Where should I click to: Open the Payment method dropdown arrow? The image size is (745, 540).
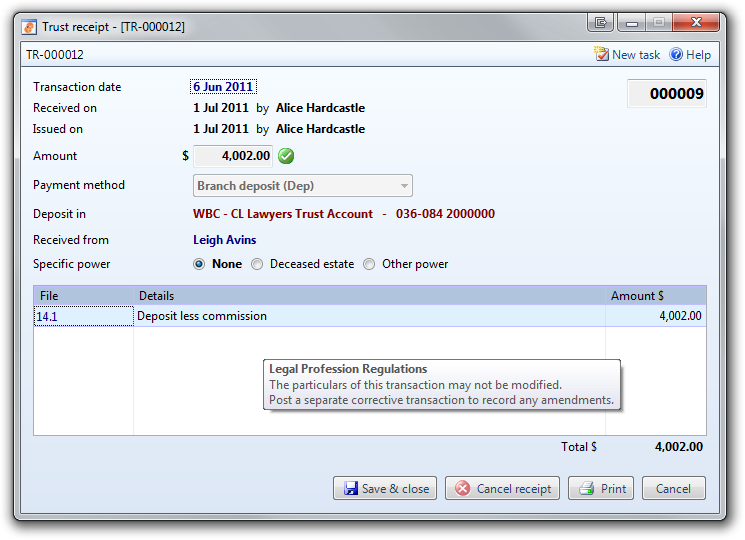point(404,186)
